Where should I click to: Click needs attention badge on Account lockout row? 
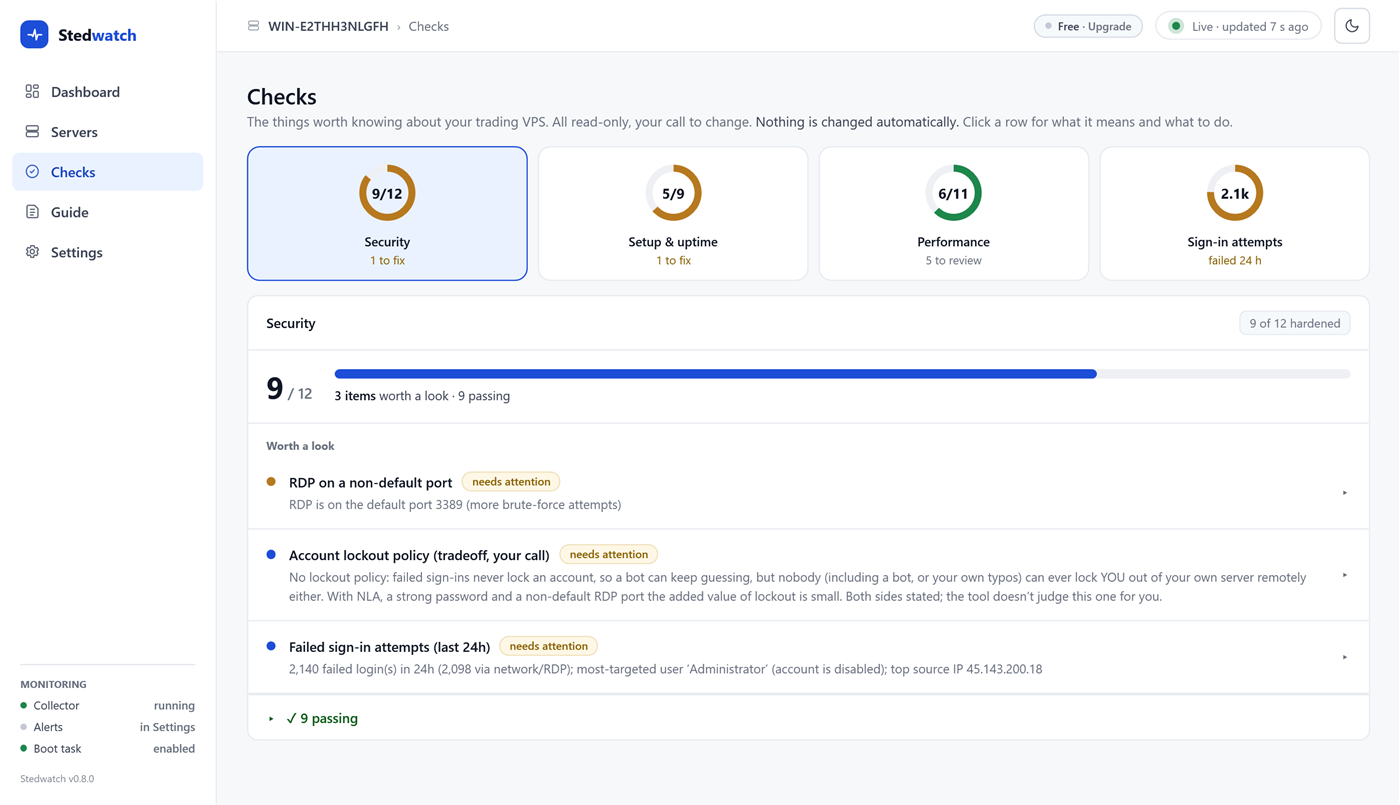tap(608, 554)
